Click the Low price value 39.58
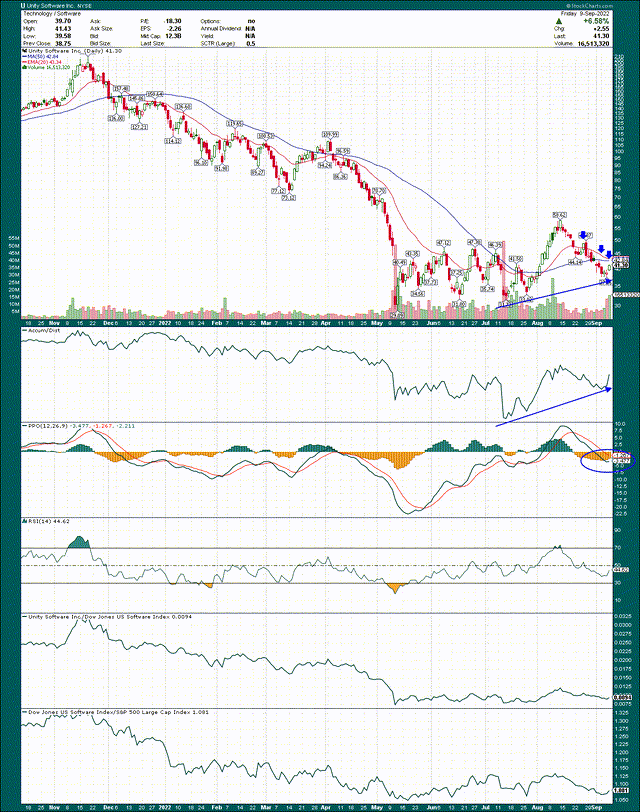This screenshot has width=640, height=812. [63, 36]
